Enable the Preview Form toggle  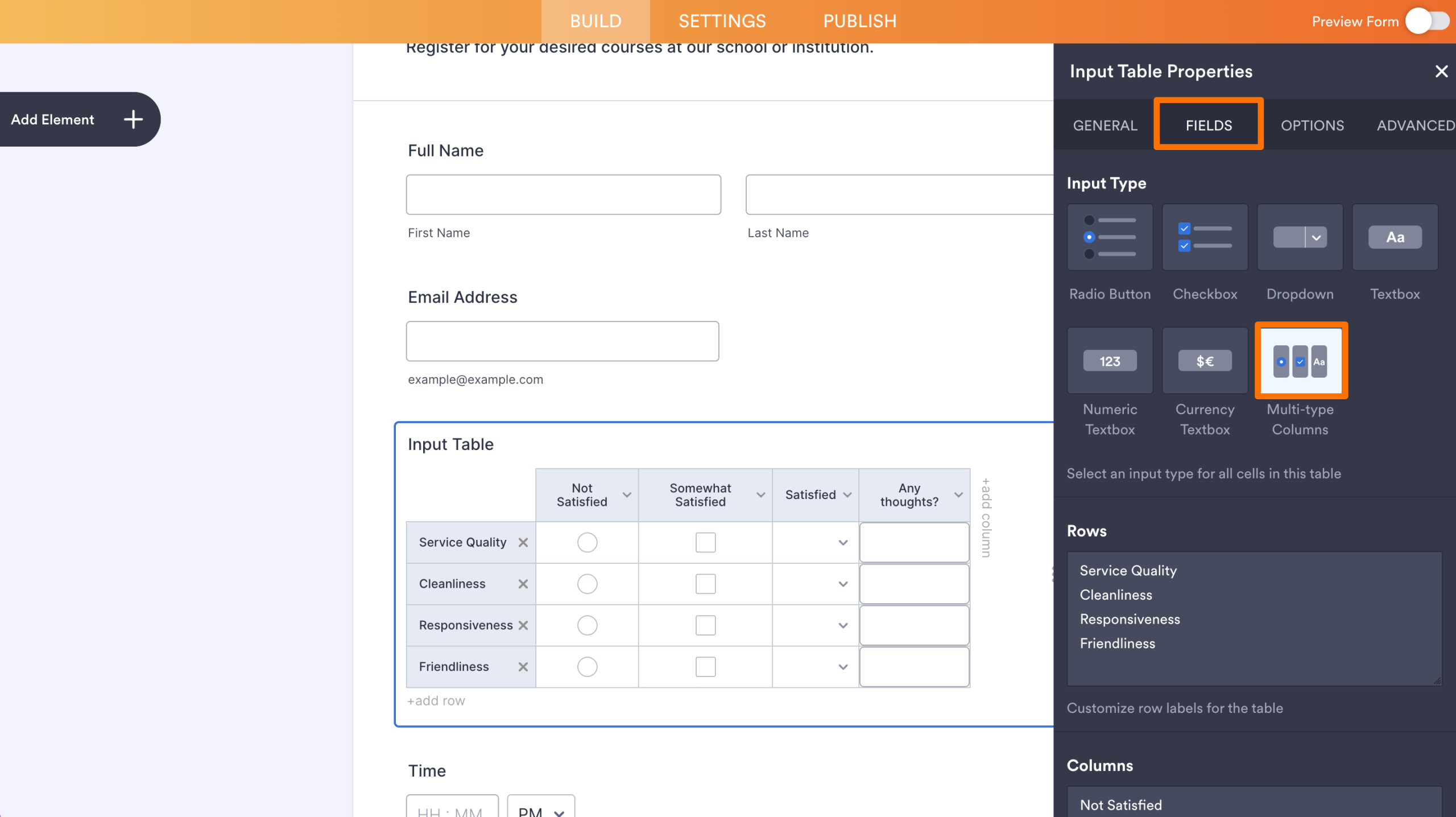coord(1426,21)
